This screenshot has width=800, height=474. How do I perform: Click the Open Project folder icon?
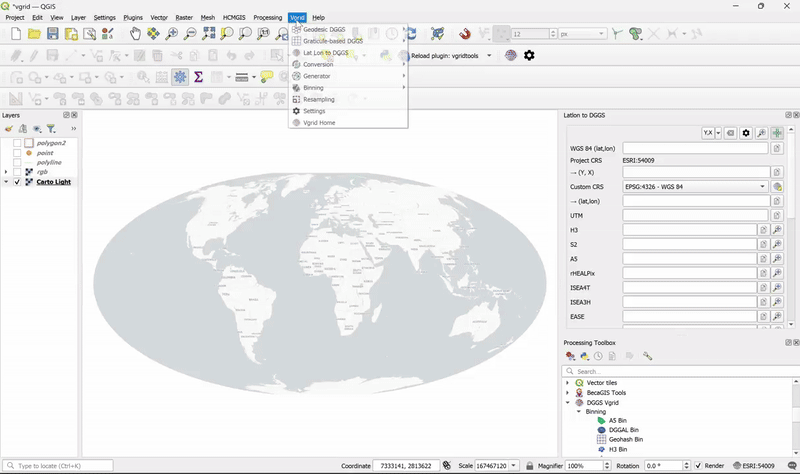click(x=35, y=34)
